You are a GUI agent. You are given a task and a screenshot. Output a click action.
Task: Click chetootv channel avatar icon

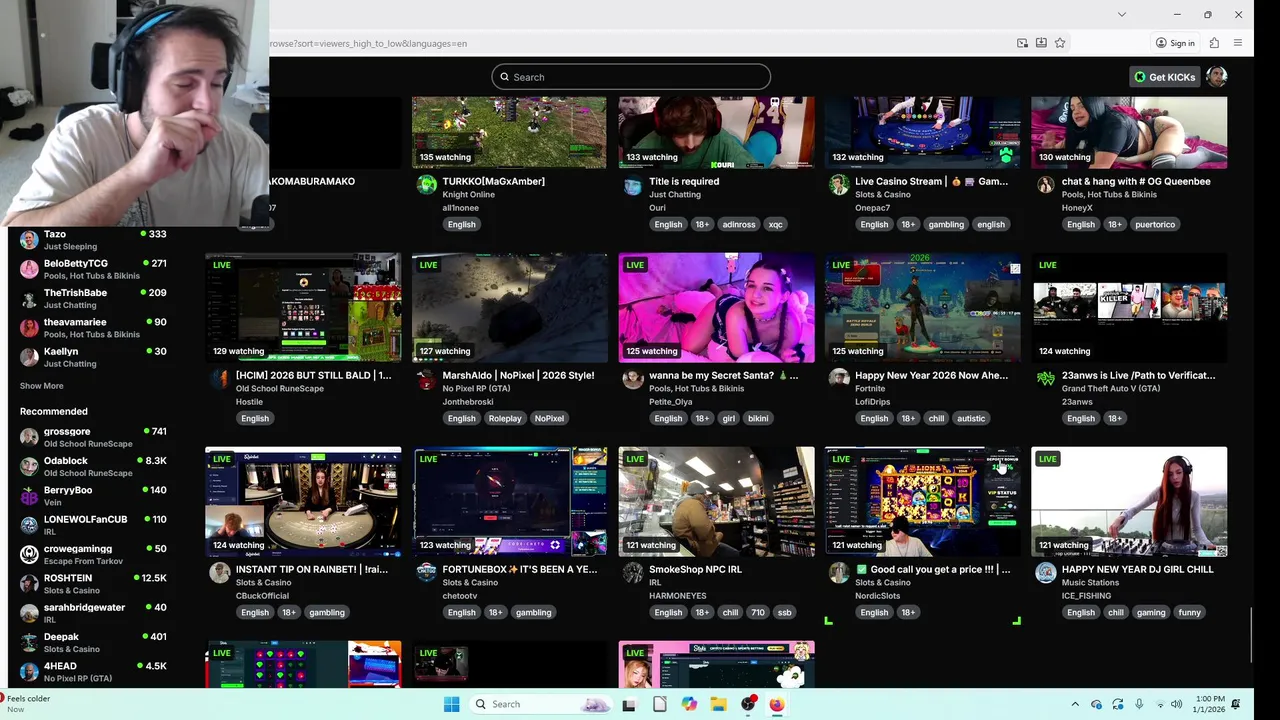(426, 573)
